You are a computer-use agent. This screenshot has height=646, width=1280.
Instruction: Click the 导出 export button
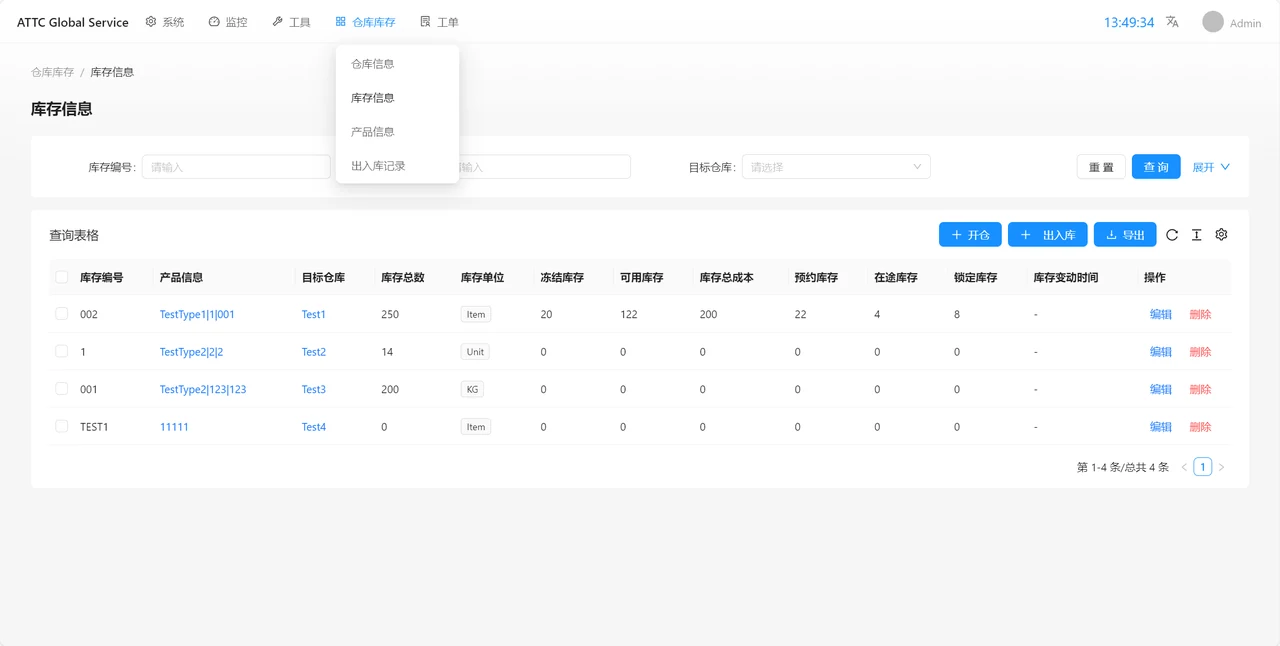click(x=1125, y=235)
